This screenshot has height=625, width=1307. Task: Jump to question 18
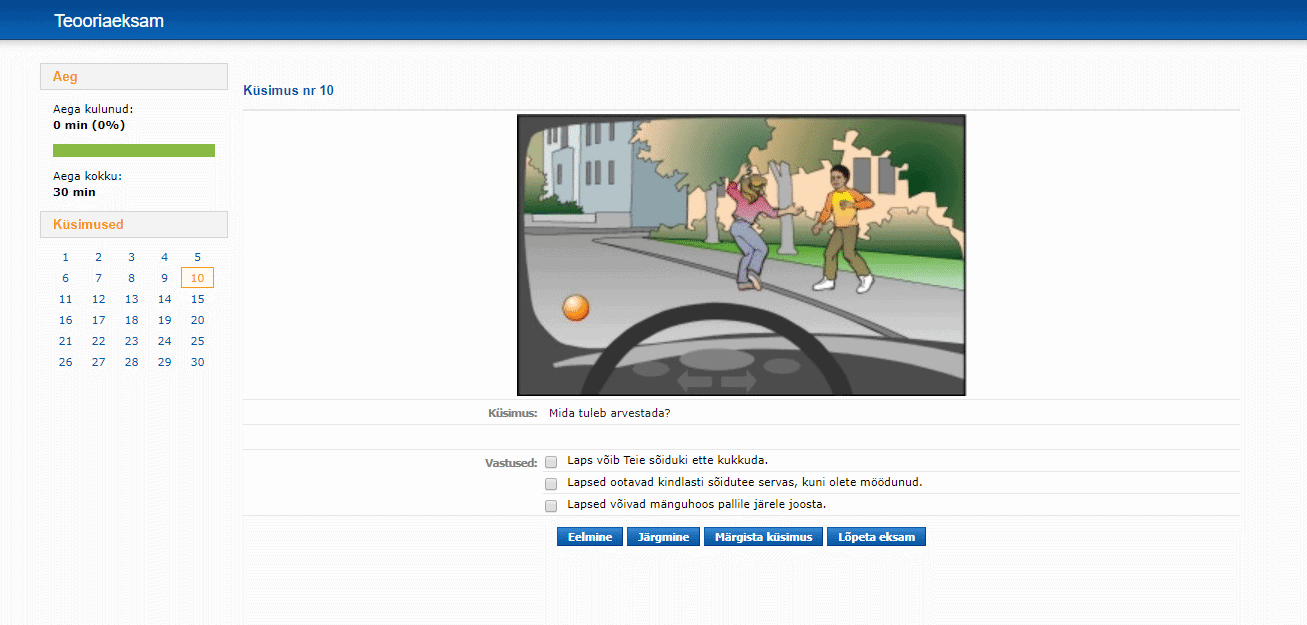point(132,320)
